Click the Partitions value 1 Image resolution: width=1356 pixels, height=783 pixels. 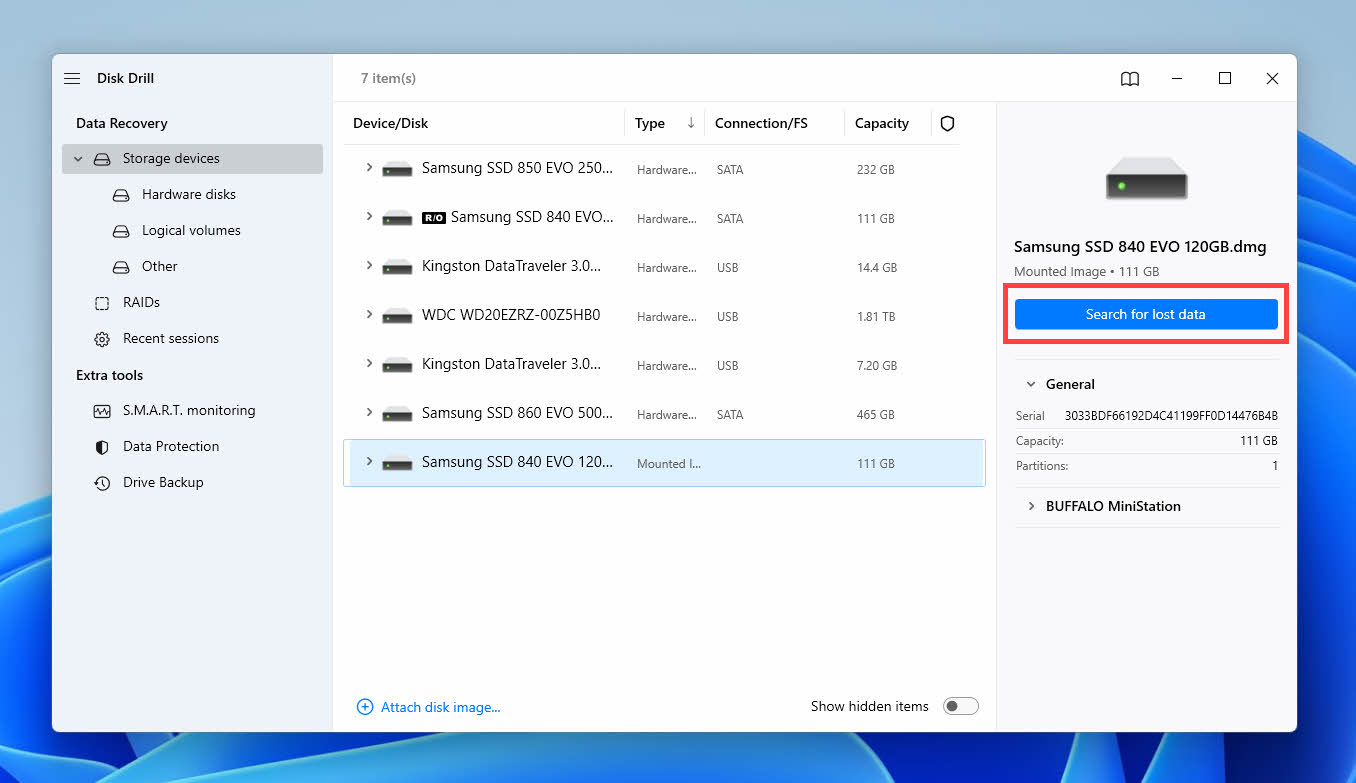pyautogui.click(x=1275, y=466)
